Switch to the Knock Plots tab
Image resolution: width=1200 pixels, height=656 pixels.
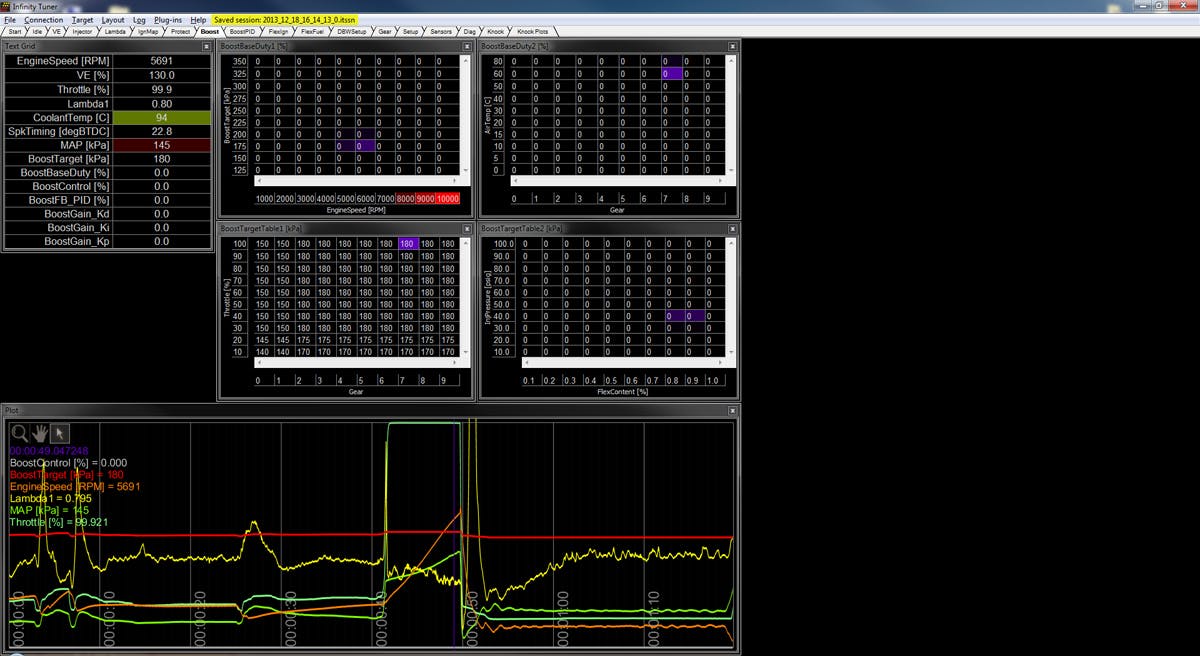pos(532,31)
